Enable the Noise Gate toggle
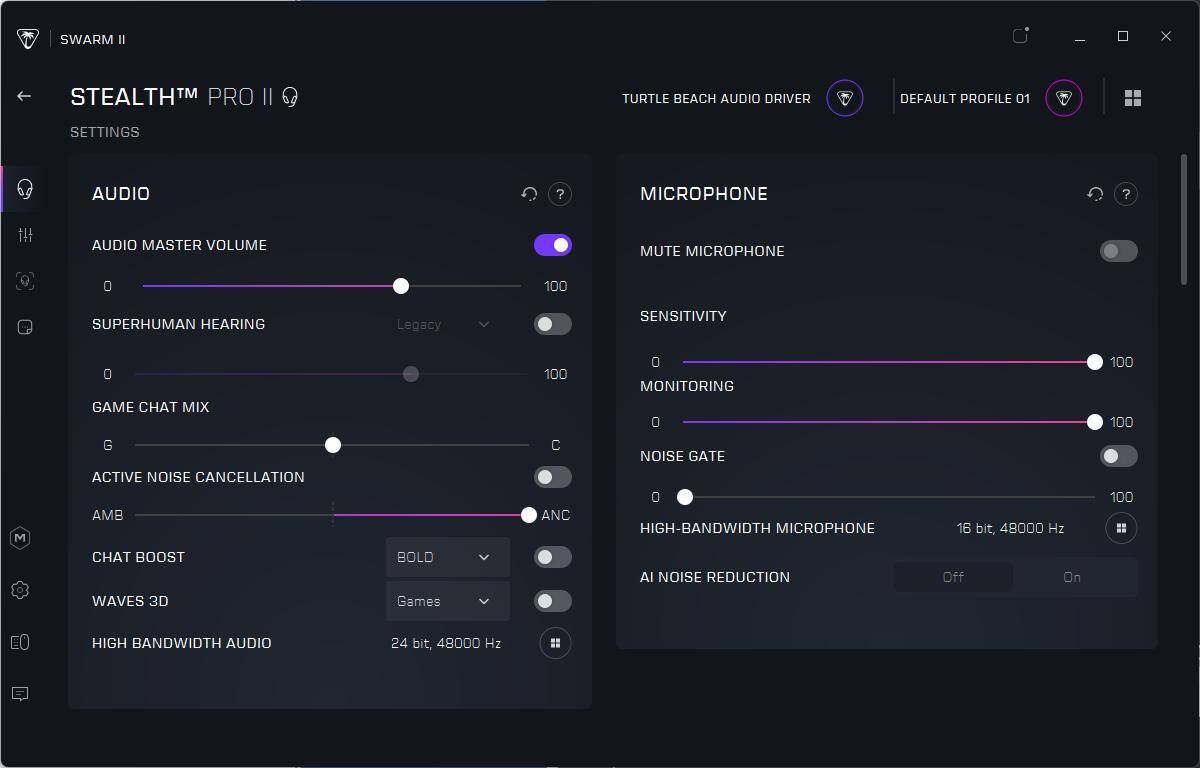Image resolution: width=1200 pixels, height=768 pixels. [1119, 456]
